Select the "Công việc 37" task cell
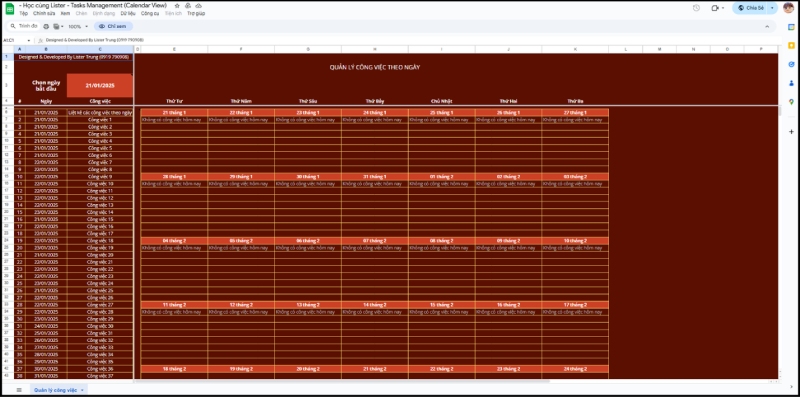This screenshot has height=397, width=800. click(100, 376)
